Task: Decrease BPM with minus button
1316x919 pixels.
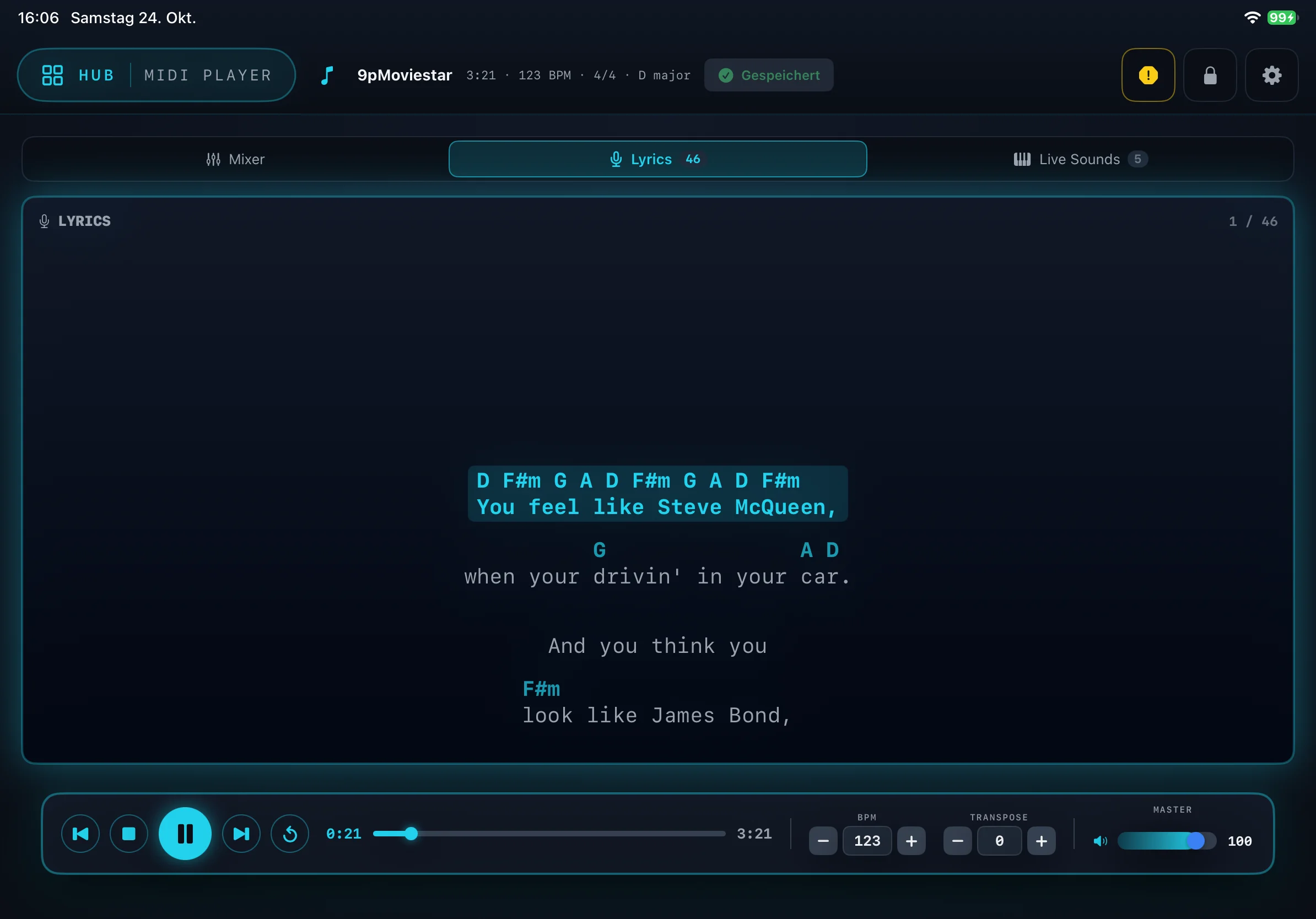Action: (x=823, y=841)
